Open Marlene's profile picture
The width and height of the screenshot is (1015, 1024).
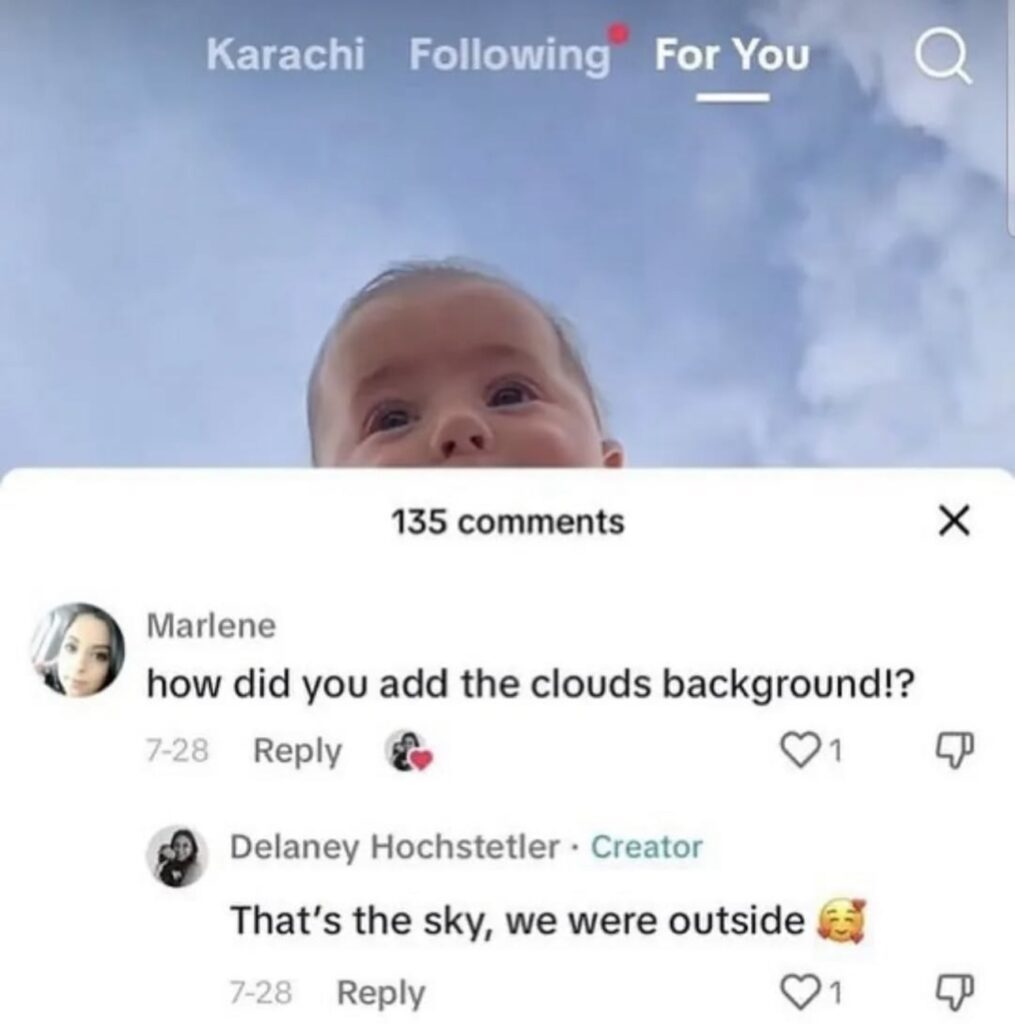click(x=78, y=650)
